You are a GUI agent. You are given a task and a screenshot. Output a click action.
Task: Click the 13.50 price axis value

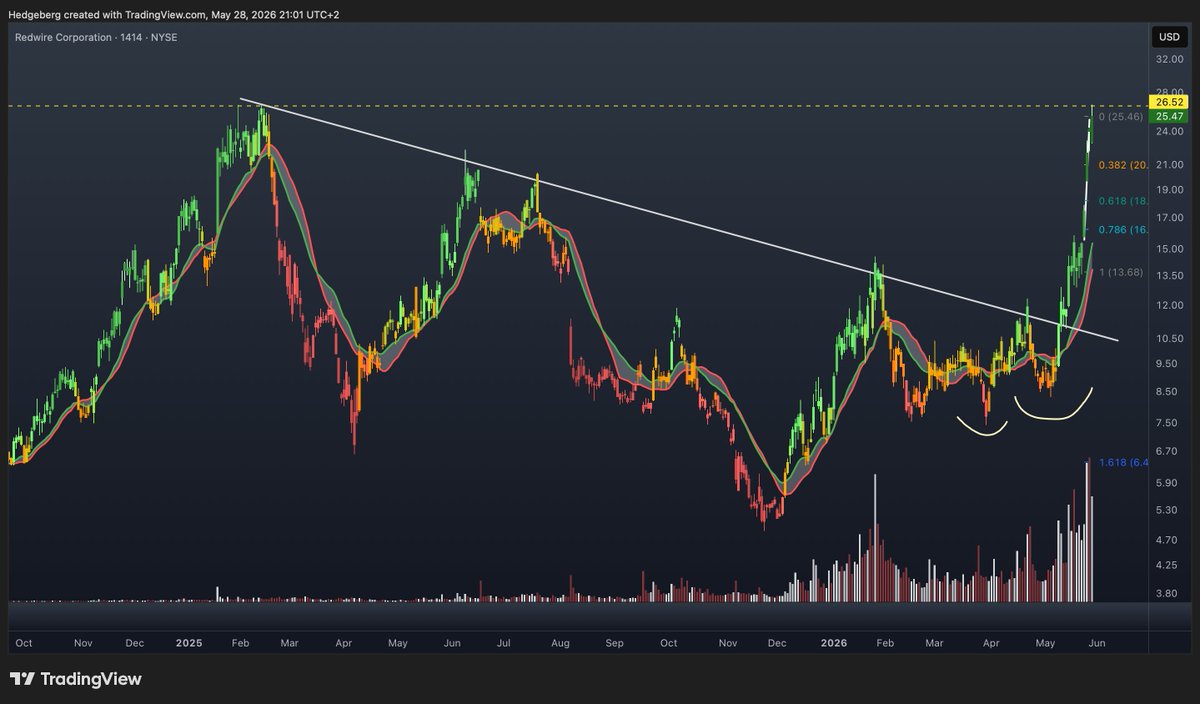[1169, 276]
